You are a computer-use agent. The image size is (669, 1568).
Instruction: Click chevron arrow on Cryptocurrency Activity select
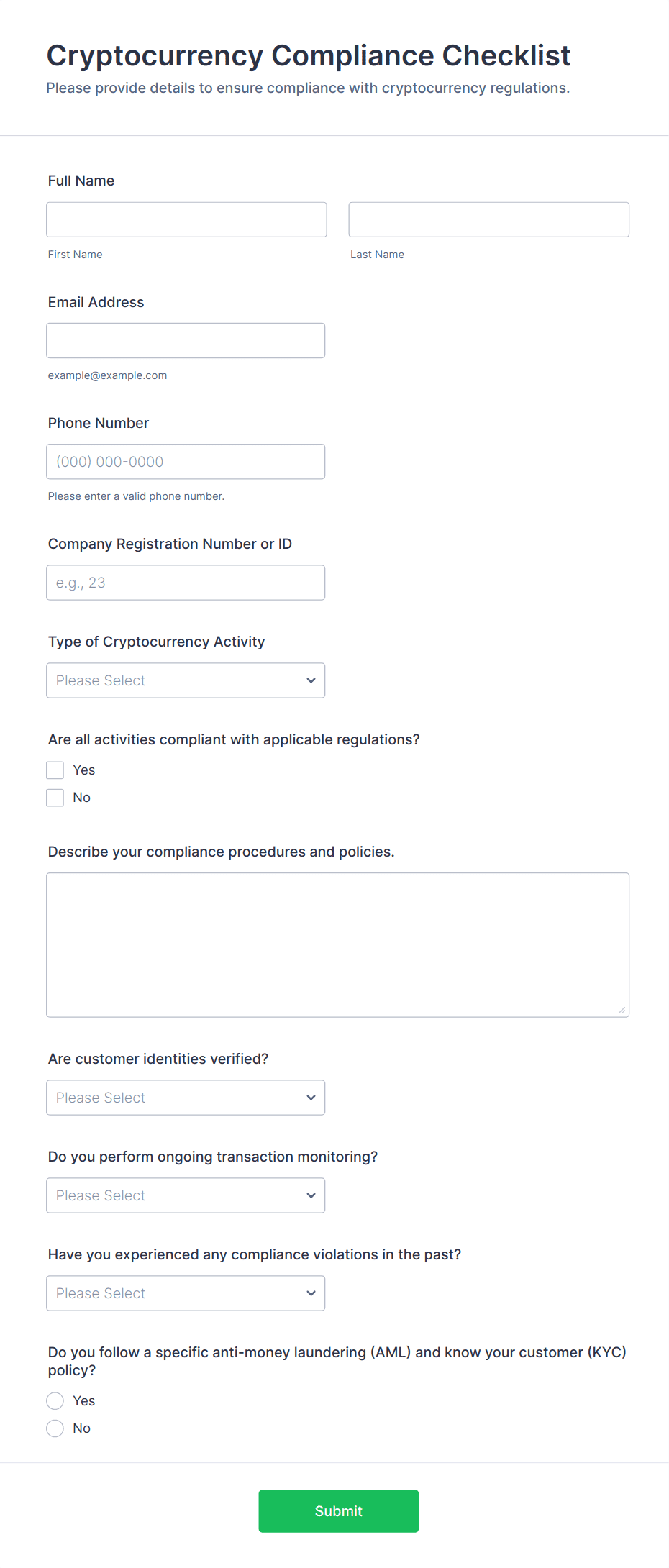click(311, 680)
